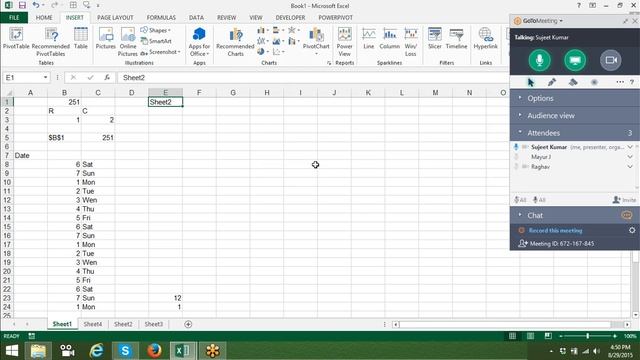Image resolution: width=640 pixels, height=360 pixels.
Task: Insert a Win/Loss sparkline
Action: (x=411, y=42)
